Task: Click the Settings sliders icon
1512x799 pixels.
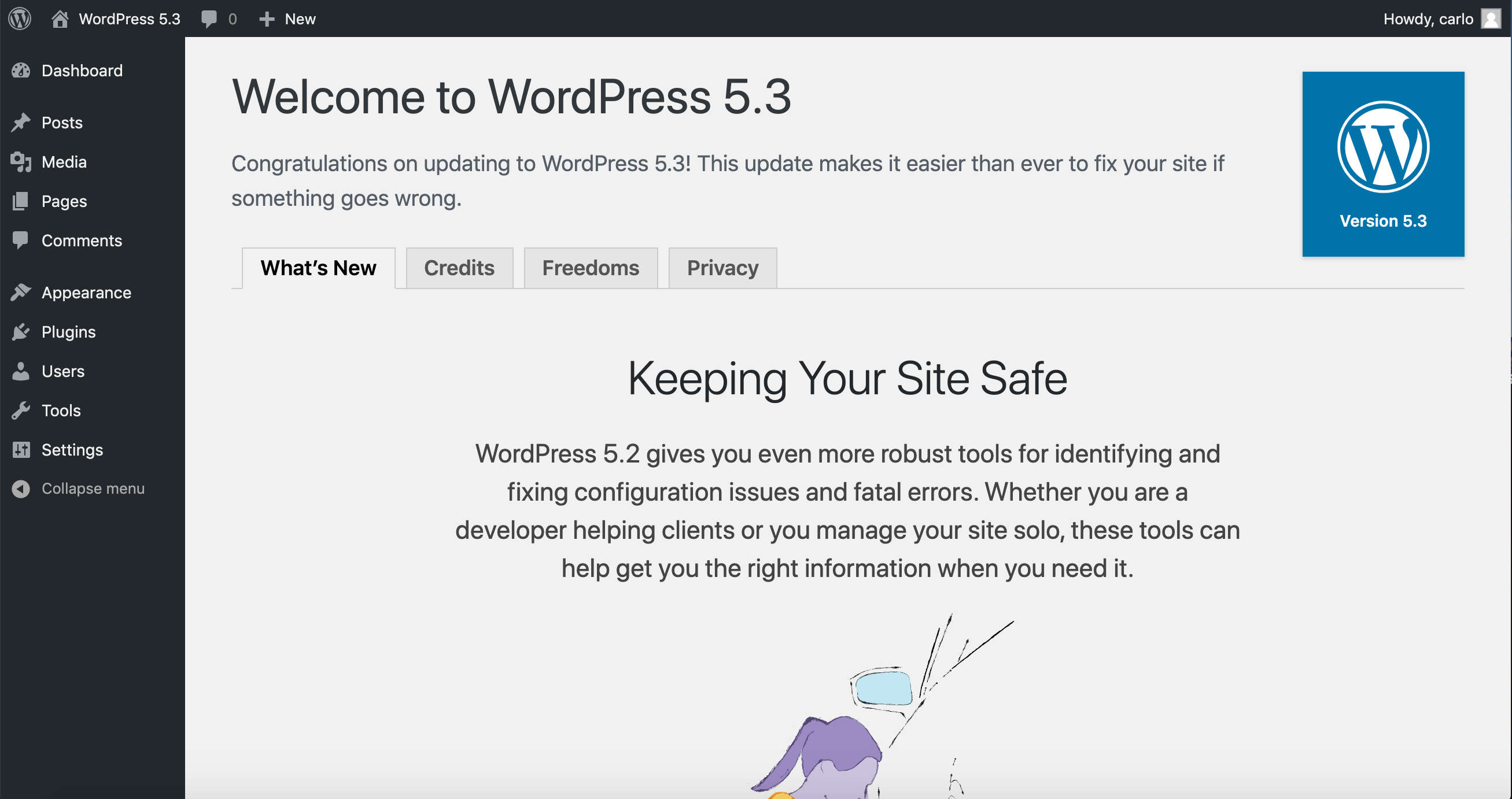Action: pyautogui.click(x=21, y=449)
